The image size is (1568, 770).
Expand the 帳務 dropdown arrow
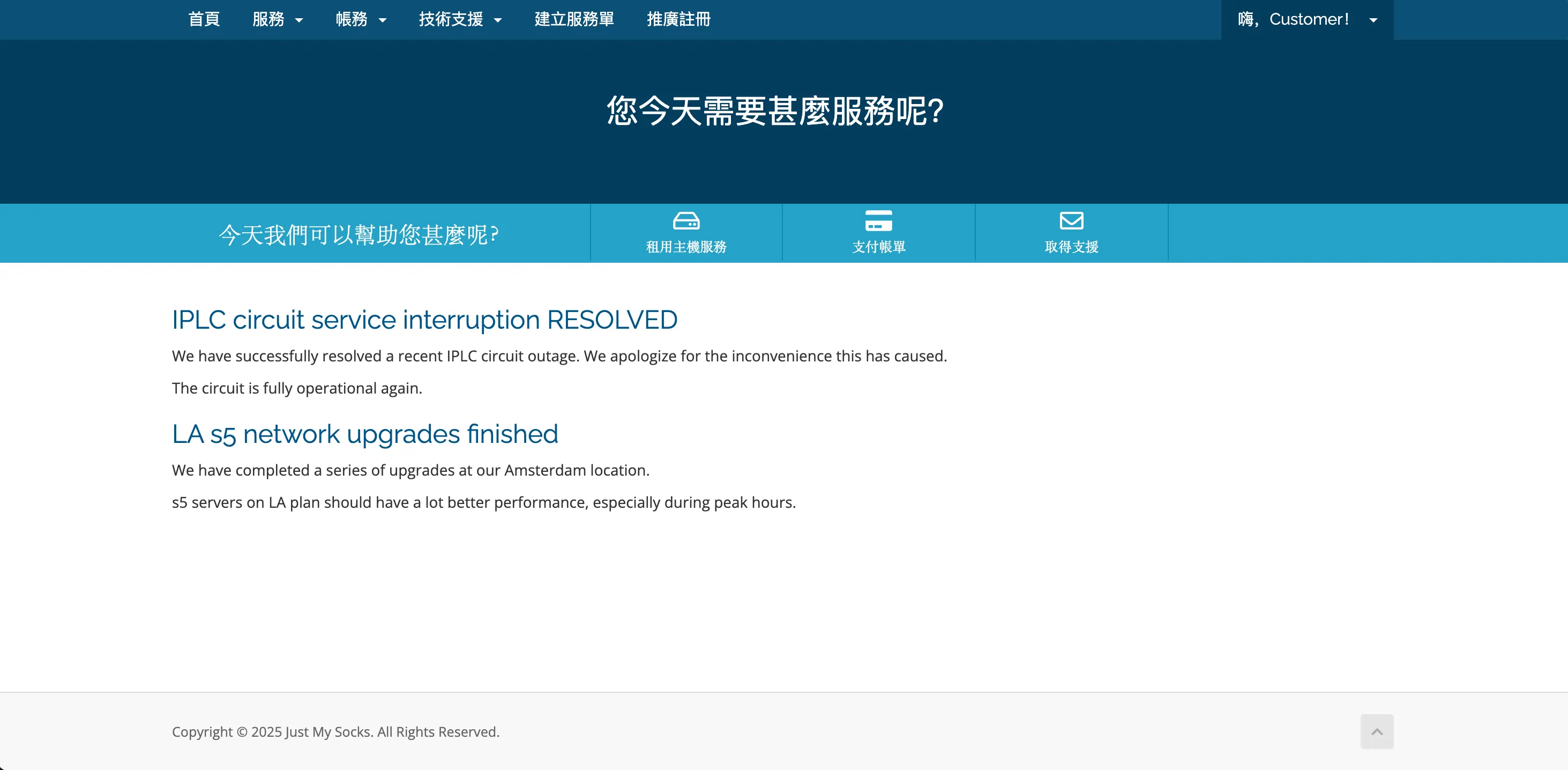[x=382, y=21]
